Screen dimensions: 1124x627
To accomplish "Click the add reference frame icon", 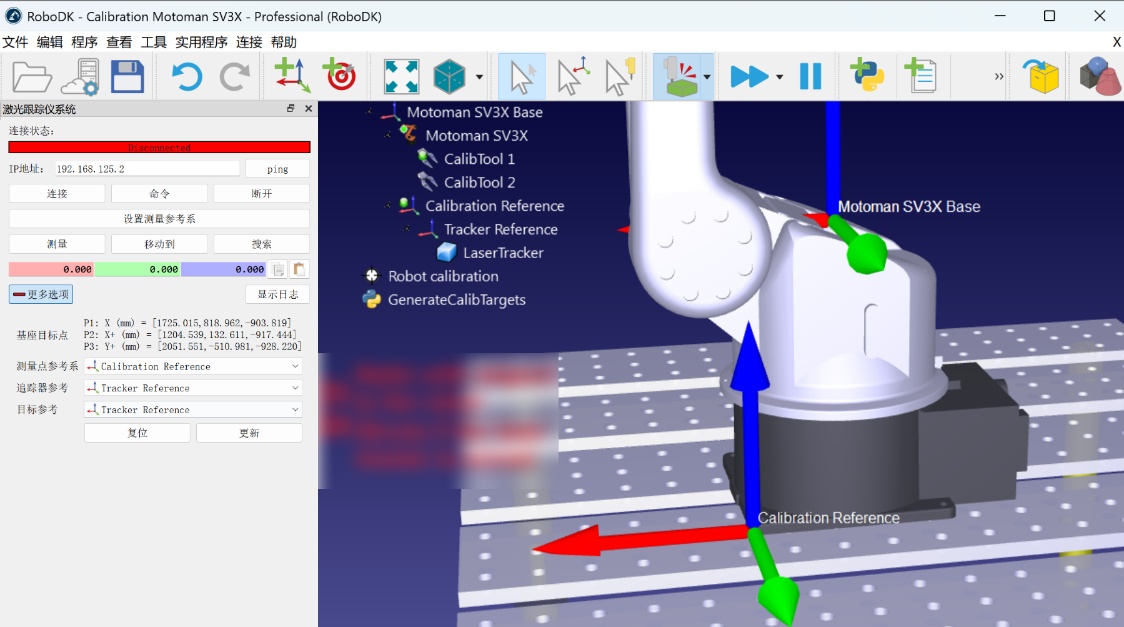I will 290,75.
